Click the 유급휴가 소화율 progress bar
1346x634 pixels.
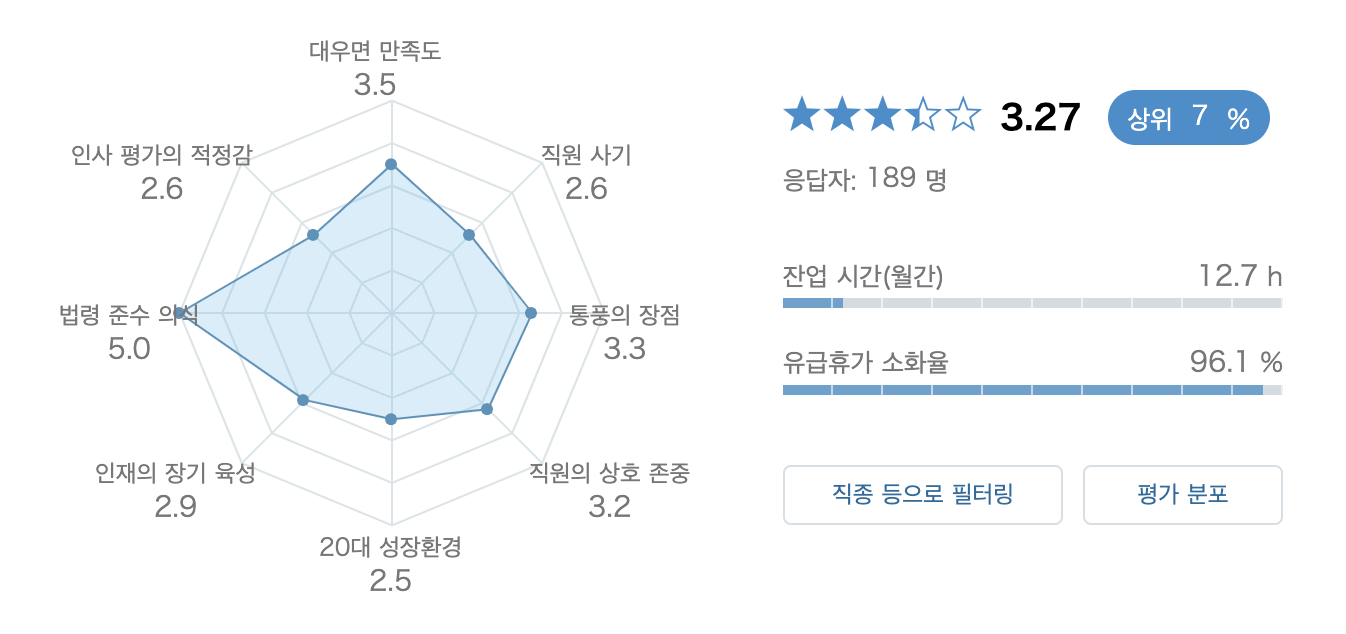coord(1032,390)
